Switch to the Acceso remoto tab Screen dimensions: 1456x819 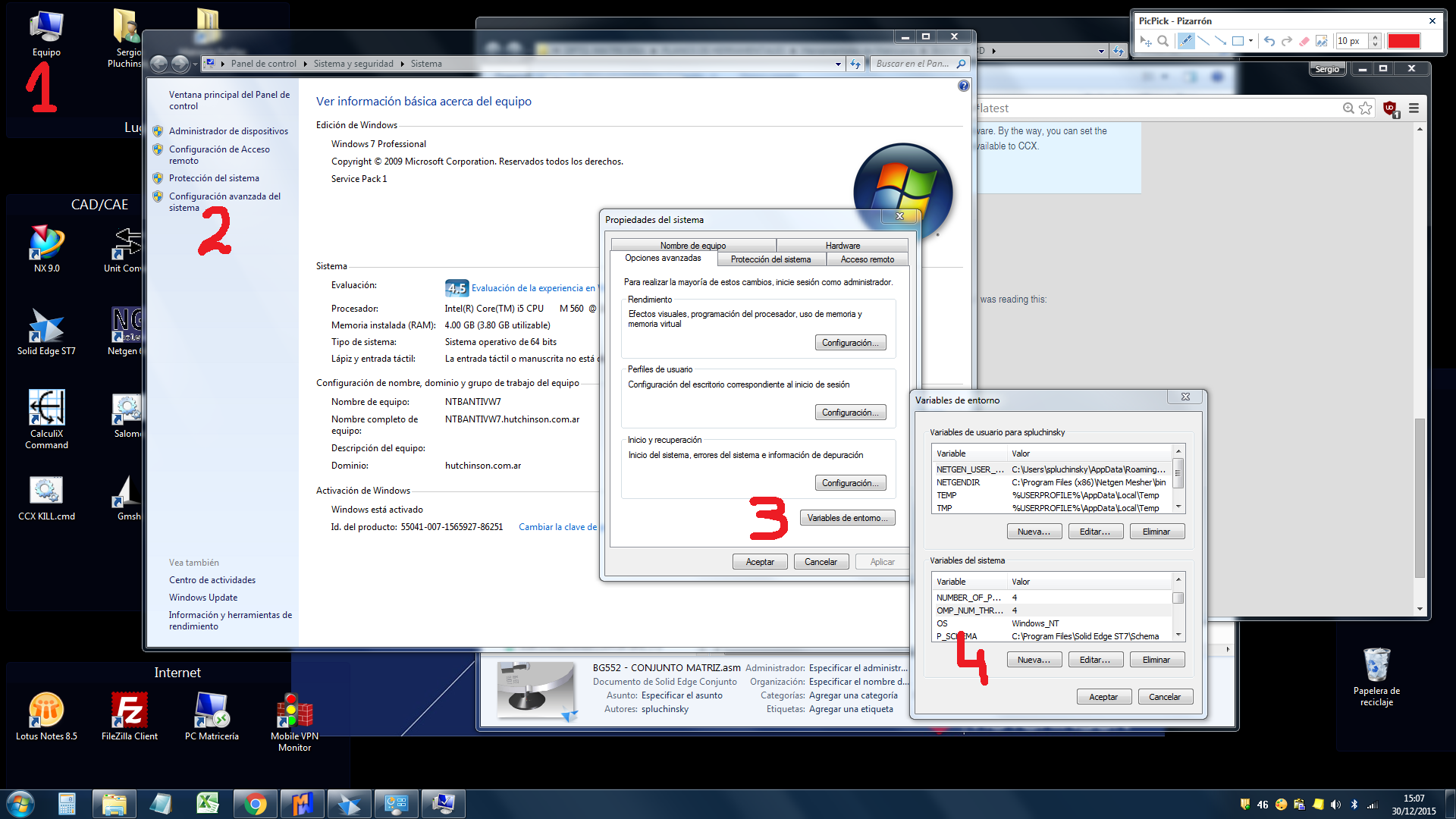[x=867, y=259]
